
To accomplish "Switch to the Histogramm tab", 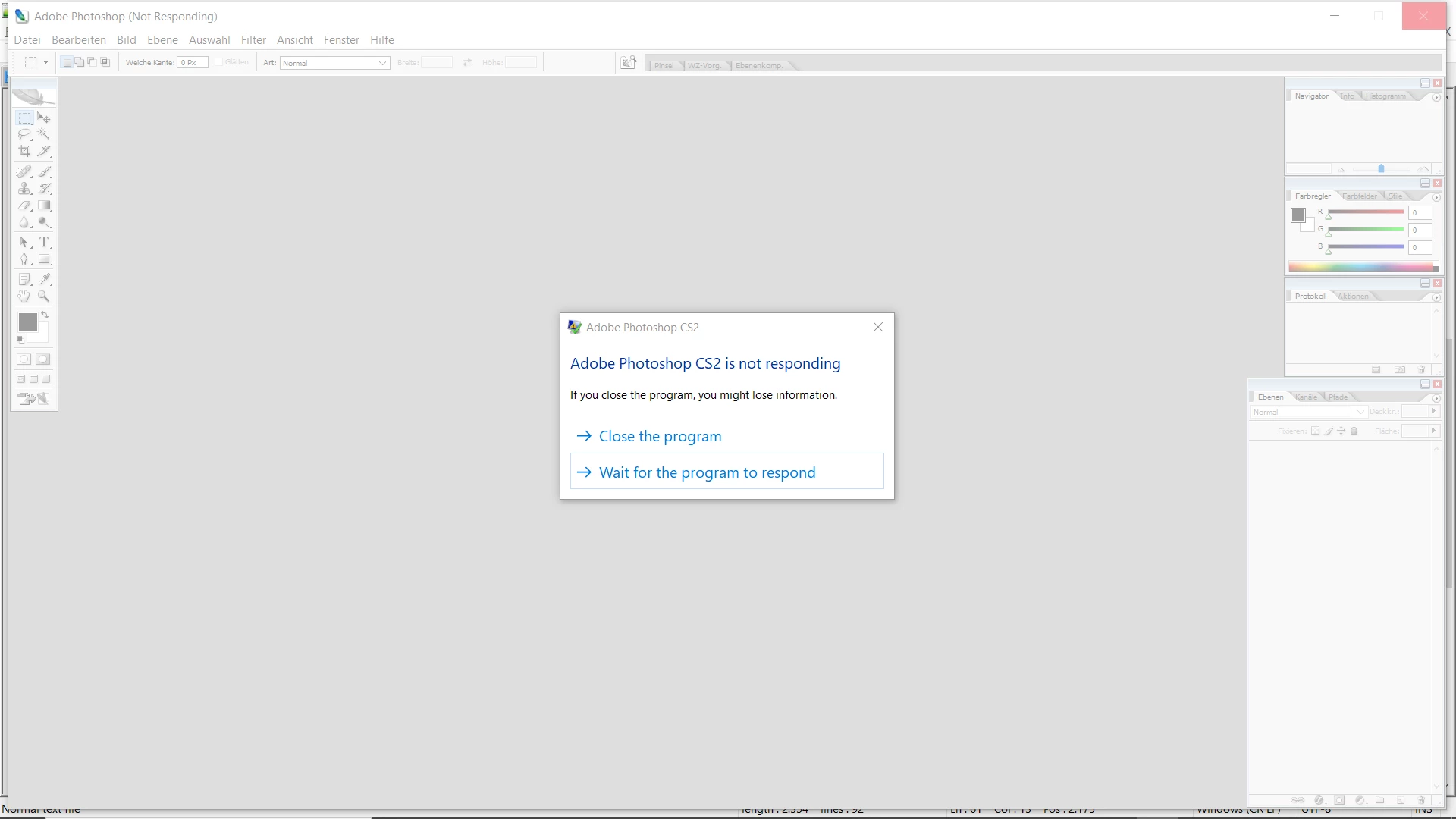I will pos(1385,96).
